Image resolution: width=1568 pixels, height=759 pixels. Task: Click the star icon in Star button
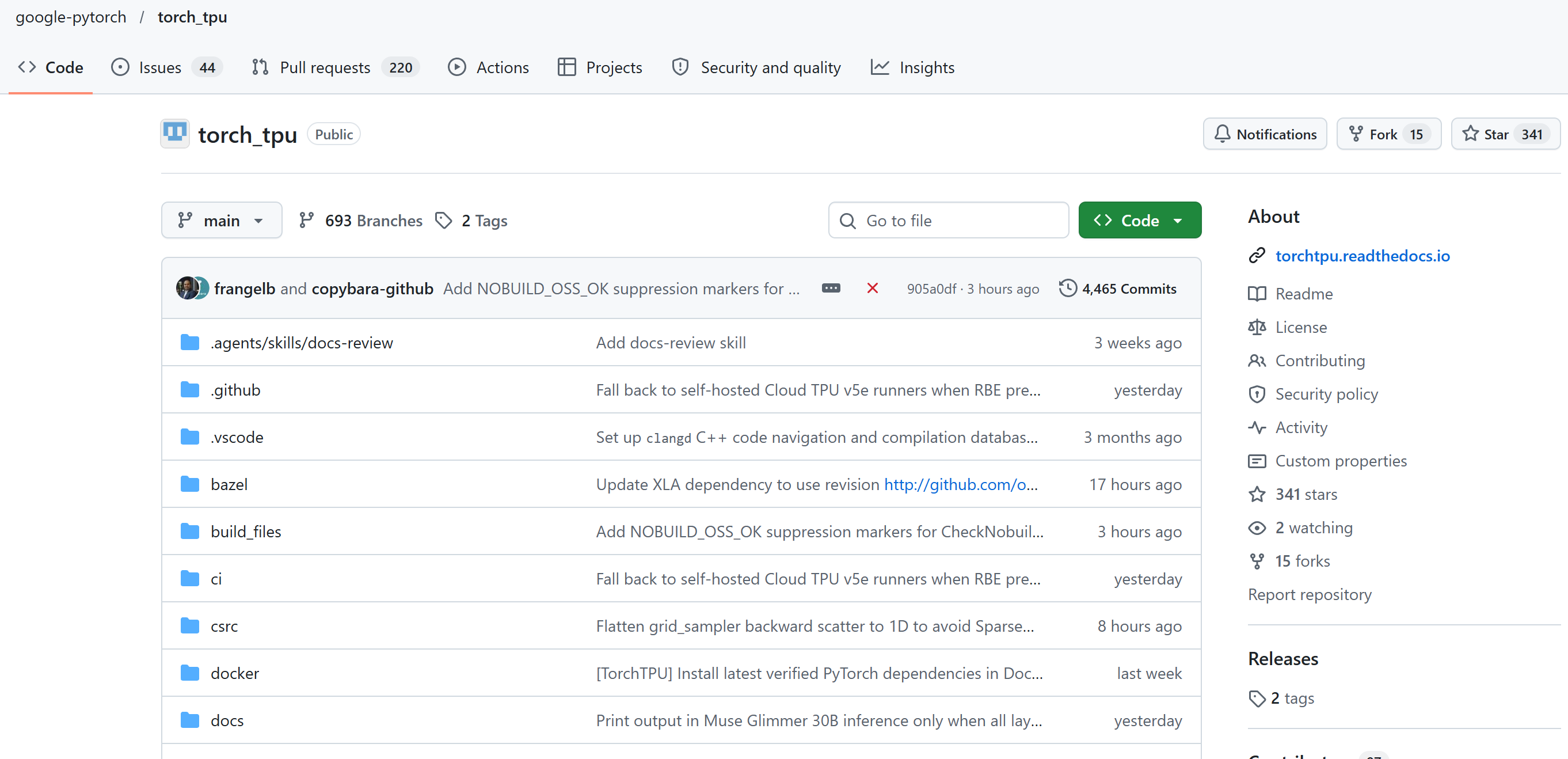(x=1470, y=134)
